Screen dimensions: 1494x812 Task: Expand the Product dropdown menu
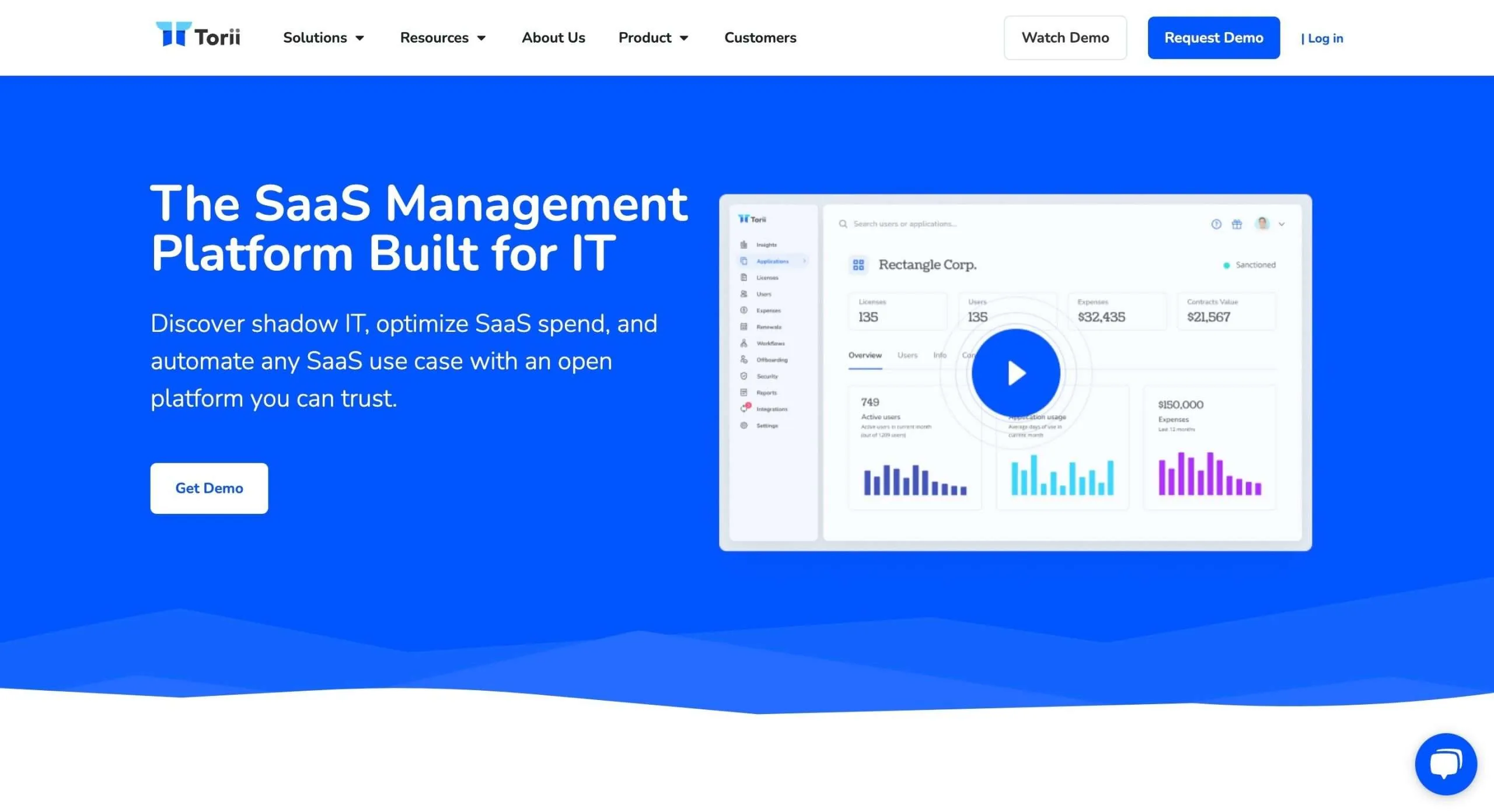click(654, 38)
